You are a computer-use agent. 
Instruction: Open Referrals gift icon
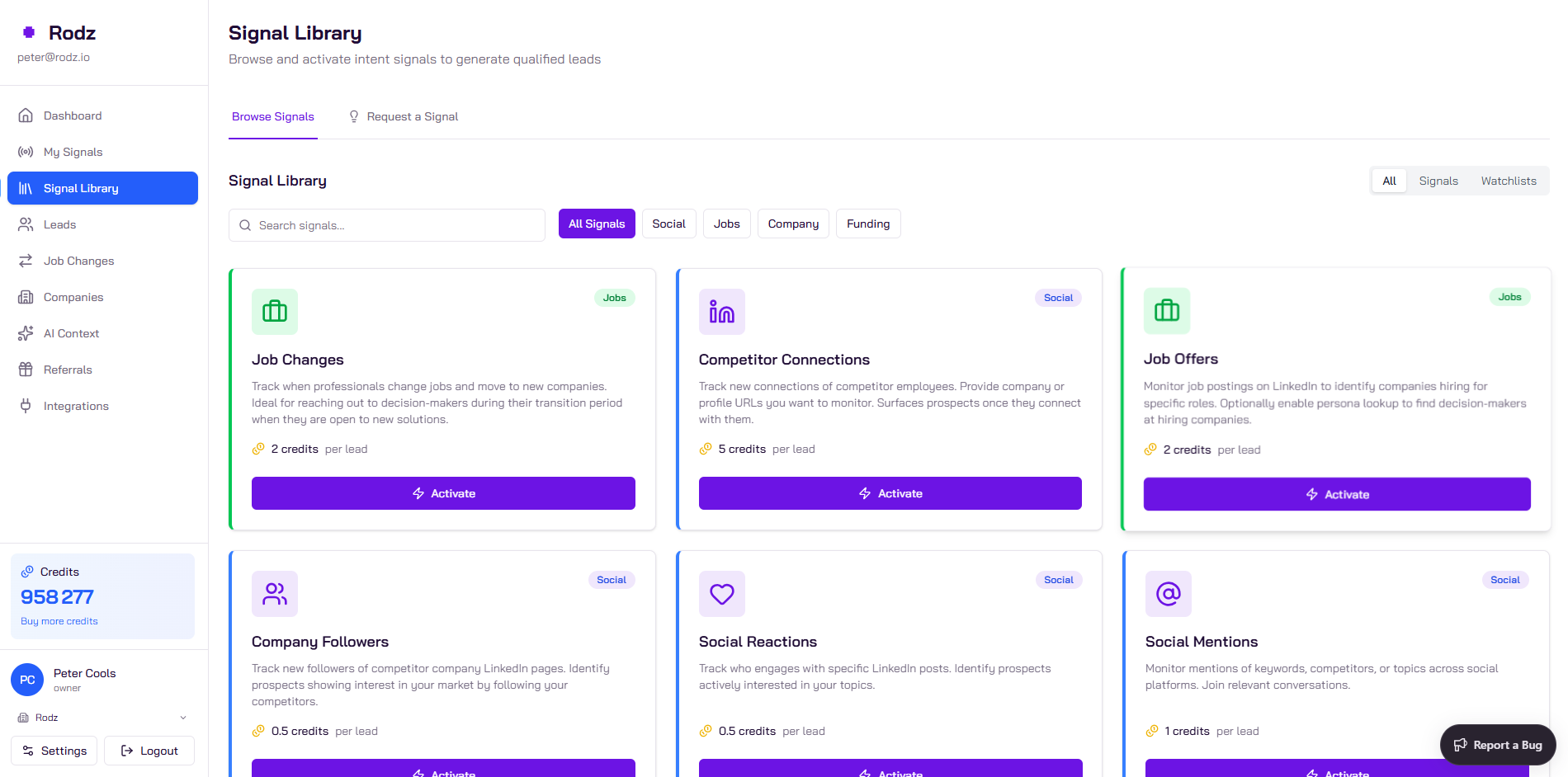click(26, 370)
